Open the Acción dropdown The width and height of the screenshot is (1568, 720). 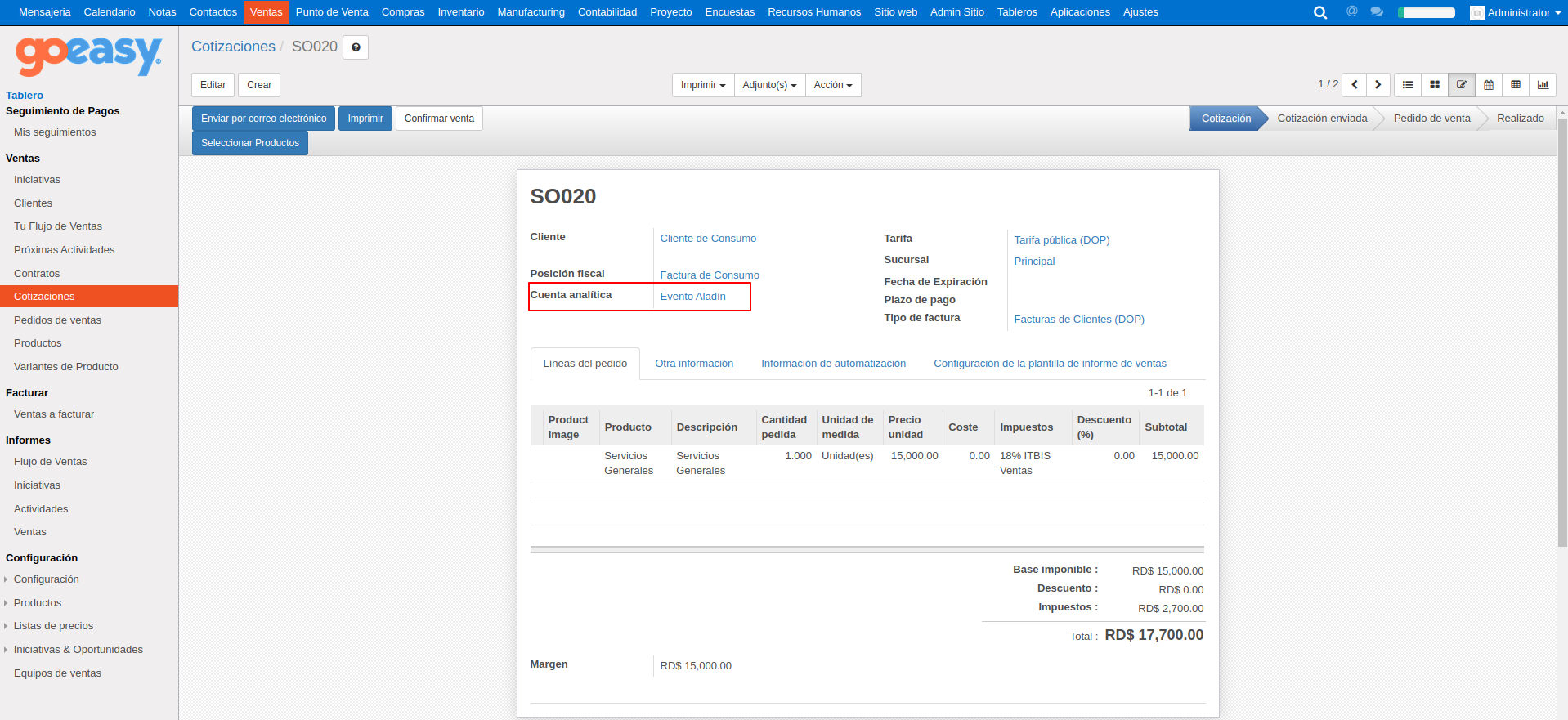[x=833, y=85]
